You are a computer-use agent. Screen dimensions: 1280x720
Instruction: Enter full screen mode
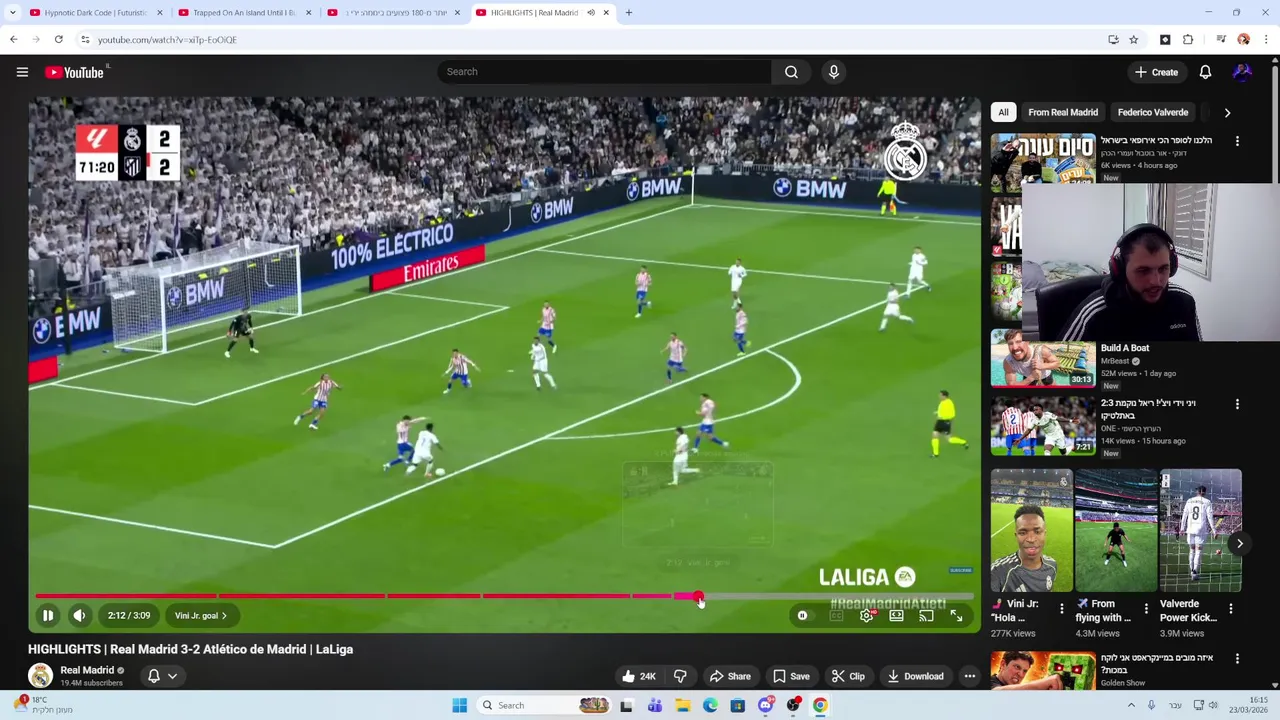957,616
